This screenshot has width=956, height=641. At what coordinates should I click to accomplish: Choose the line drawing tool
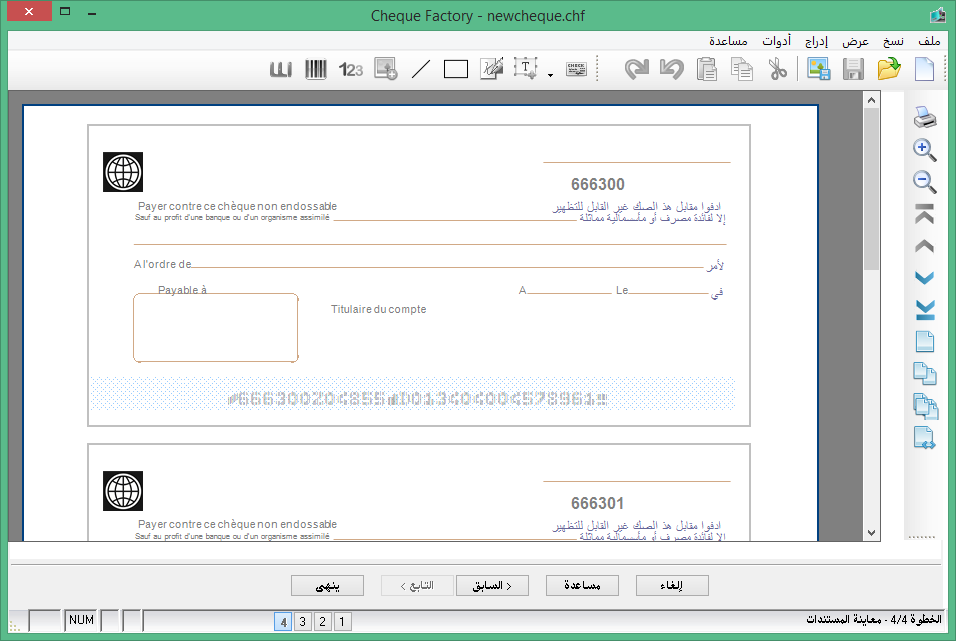point(421,69)
